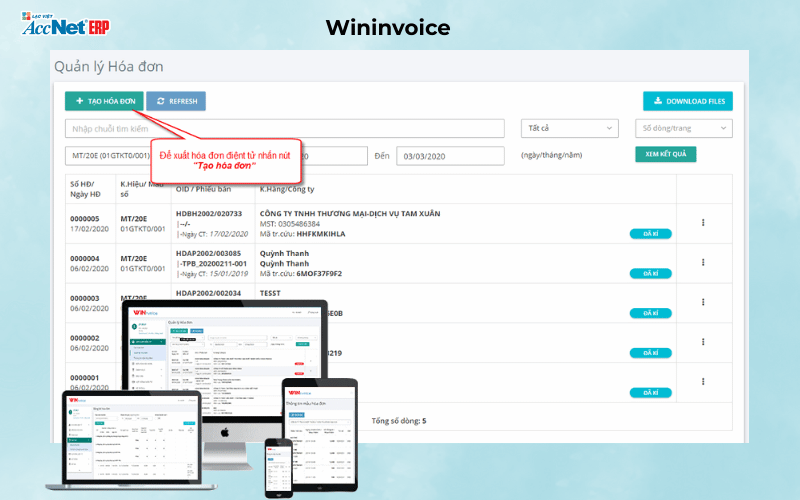Open three-dot menu for invoice 0000004
Image resolution: width=800 pixels, height=500 pixels.
coord(703,262)
